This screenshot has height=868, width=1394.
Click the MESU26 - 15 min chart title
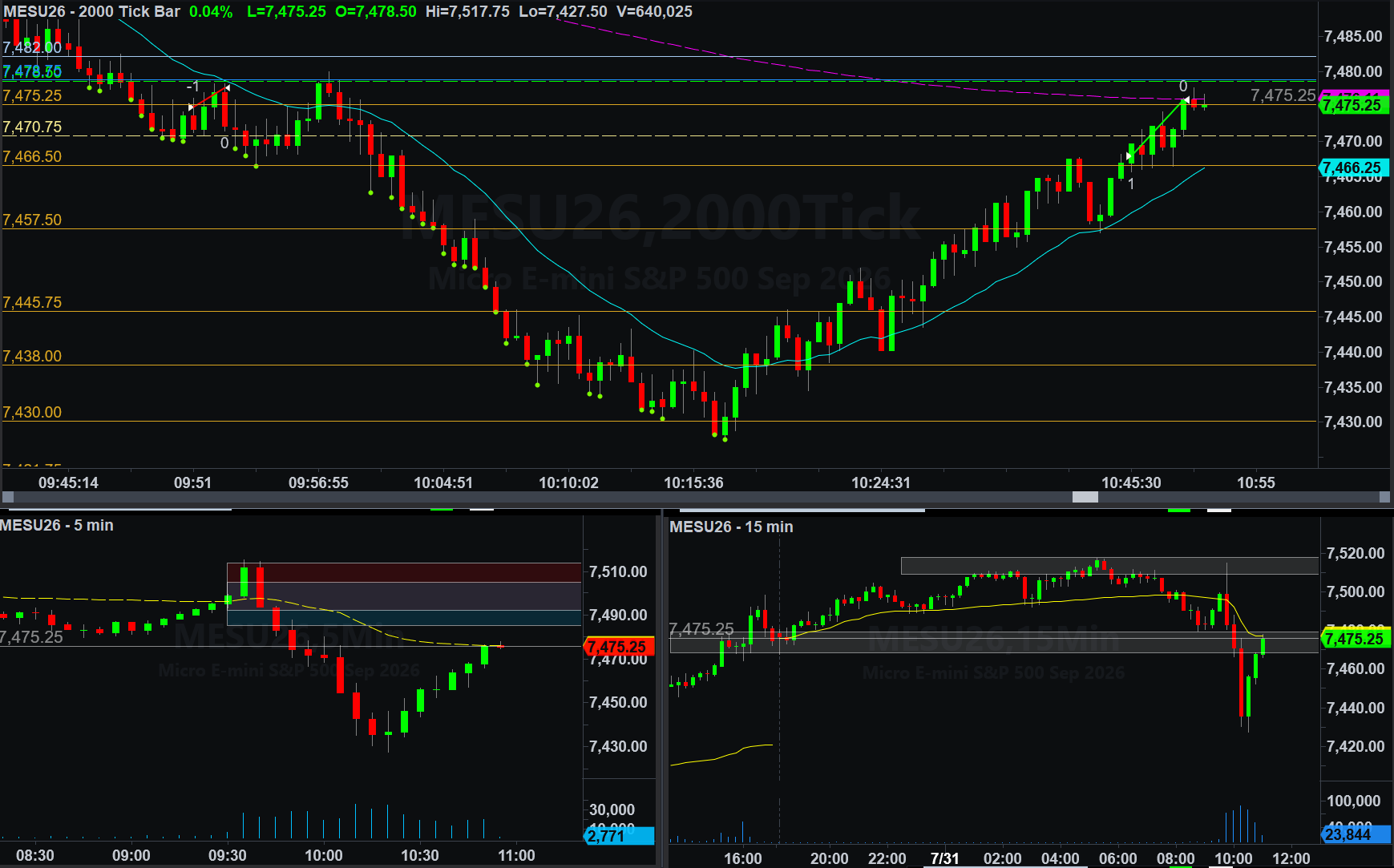point(731,527)
